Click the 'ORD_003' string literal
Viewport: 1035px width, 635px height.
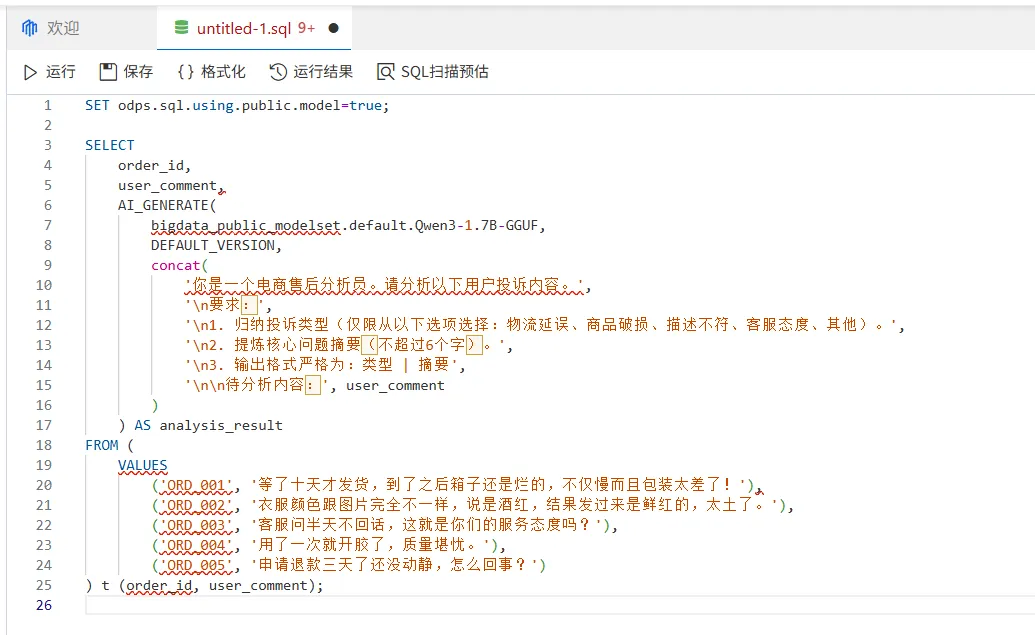click(x=197, y=525)
